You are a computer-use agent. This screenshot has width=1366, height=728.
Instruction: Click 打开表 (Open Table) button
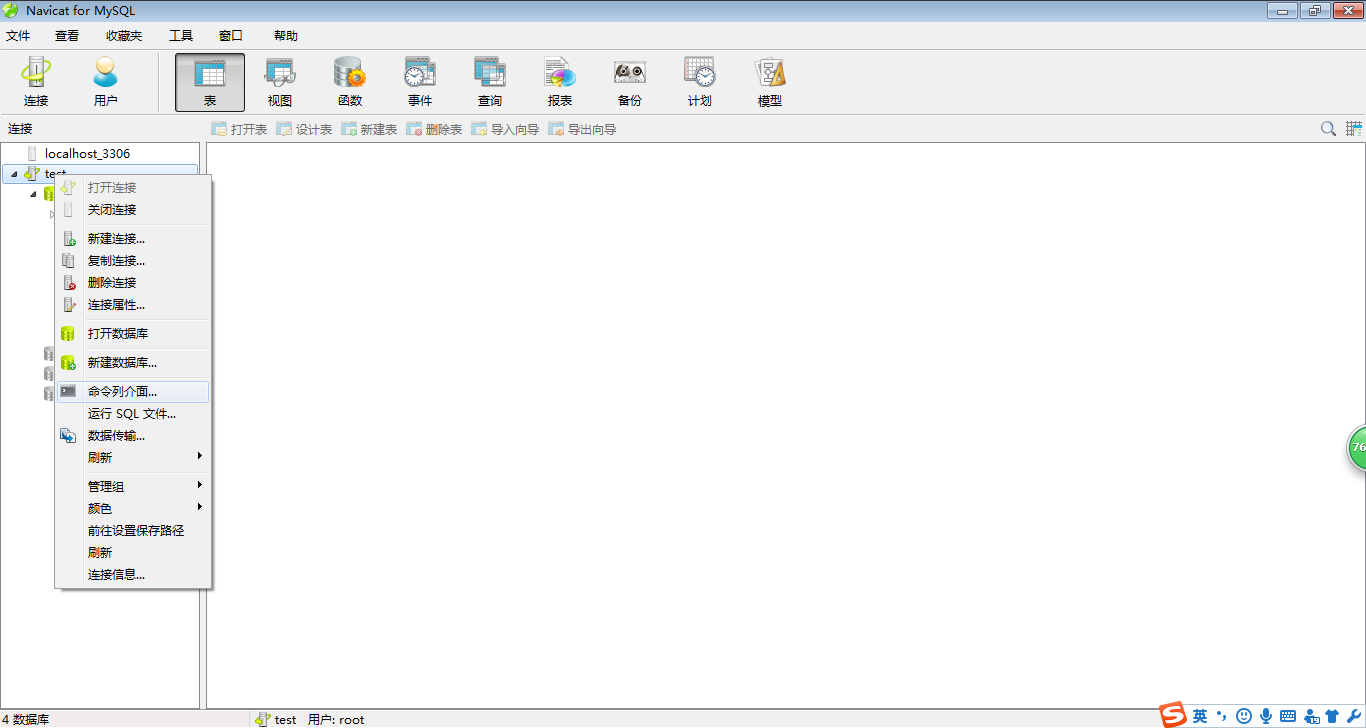click(x=239, y=129)
